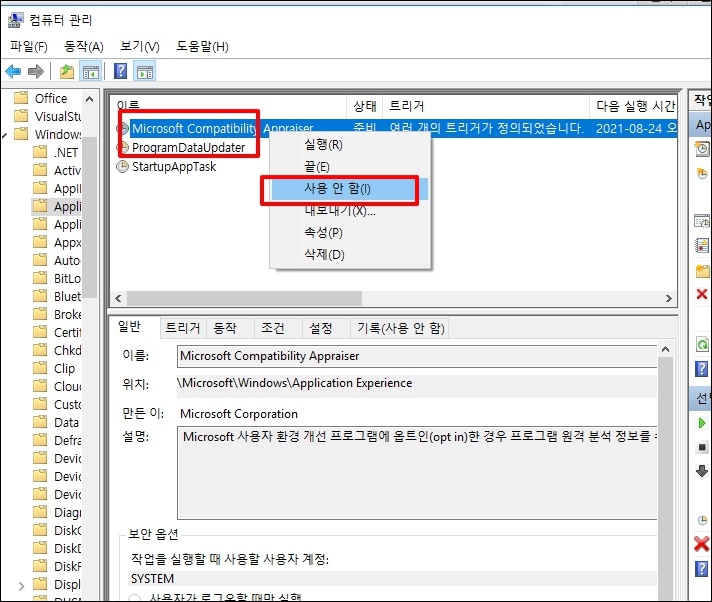Click the Create Basic Task icon in action pane
Screen dimensions: 712x602
(x=702, y=148)
